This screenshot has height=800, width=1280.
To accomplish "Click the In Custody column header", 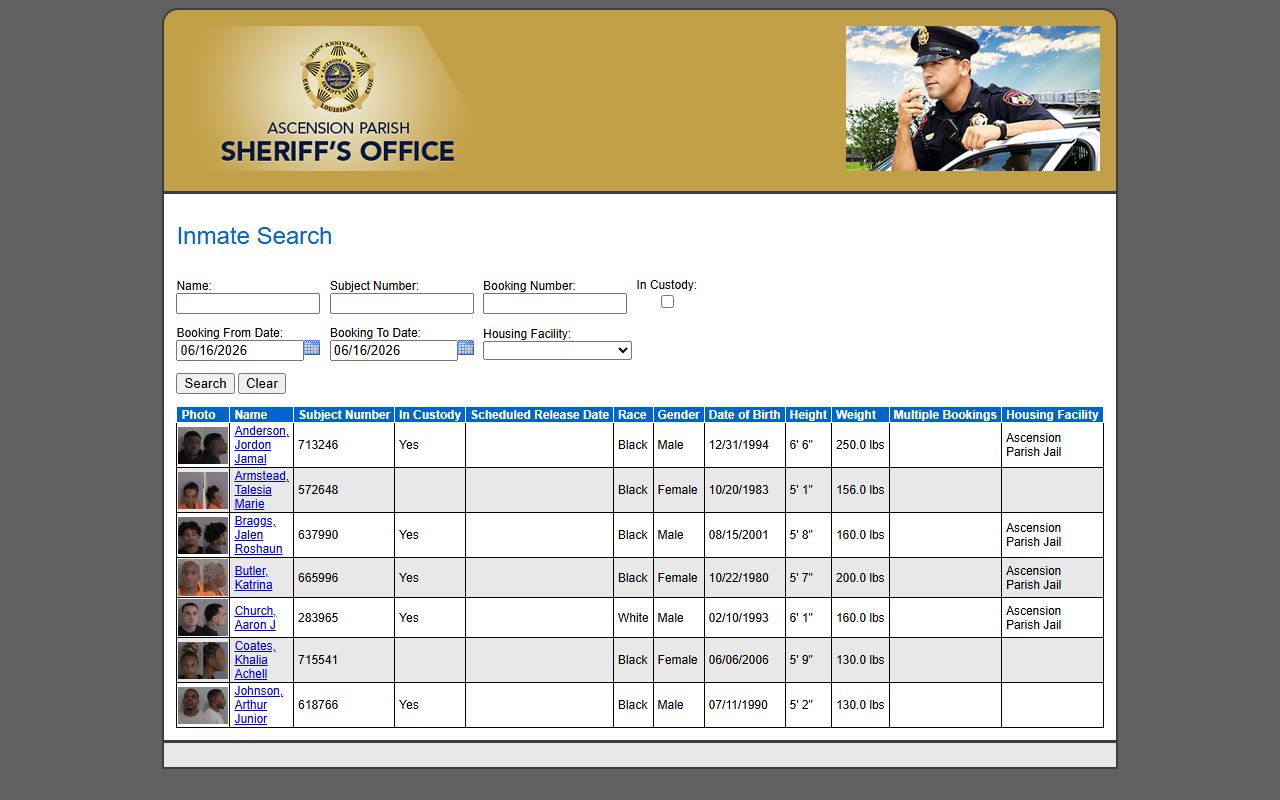I will pyautogui.click(x=430, y=414).
